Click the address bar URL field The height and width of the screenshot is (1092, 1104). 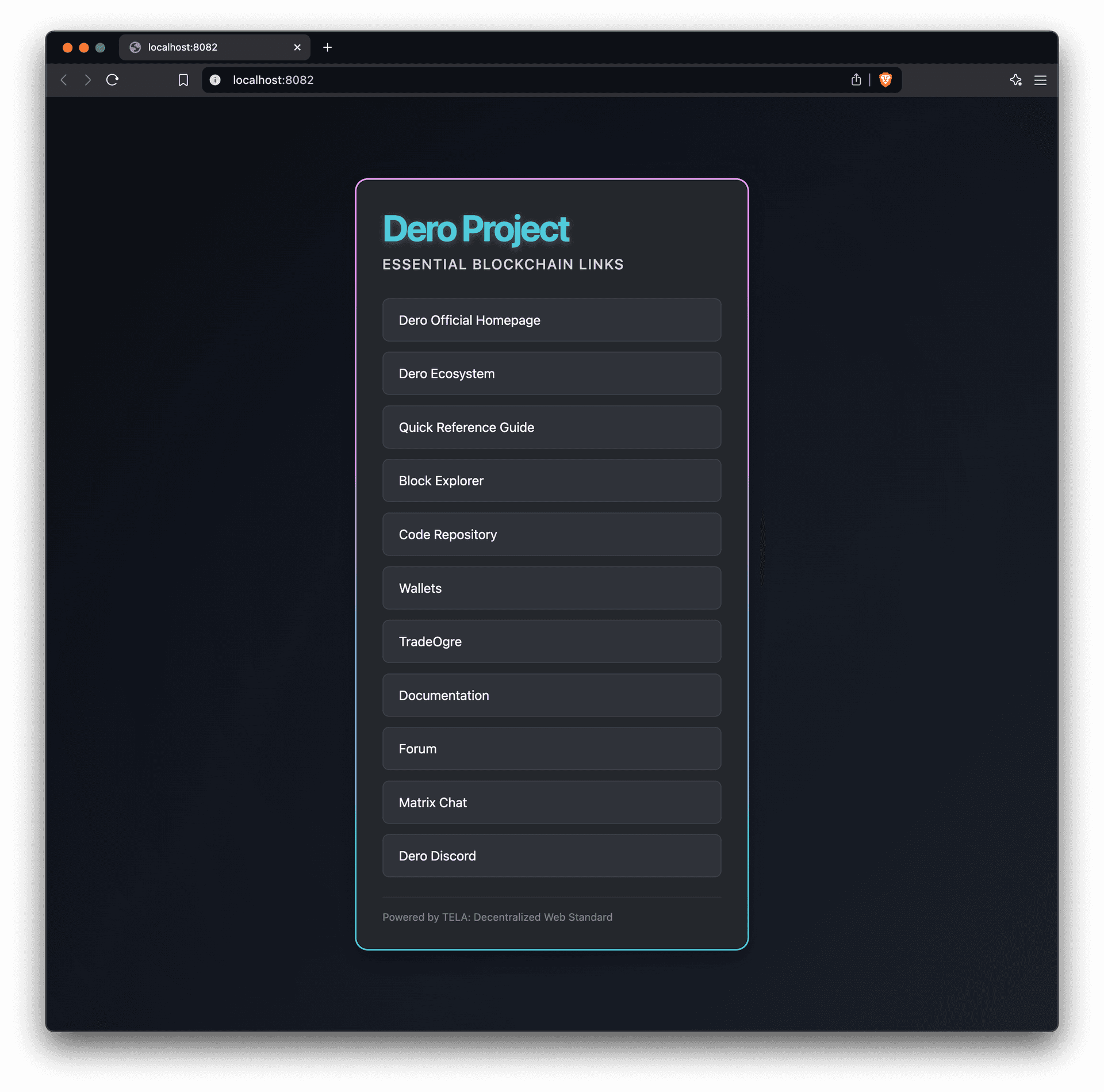[x=517, y=80]
